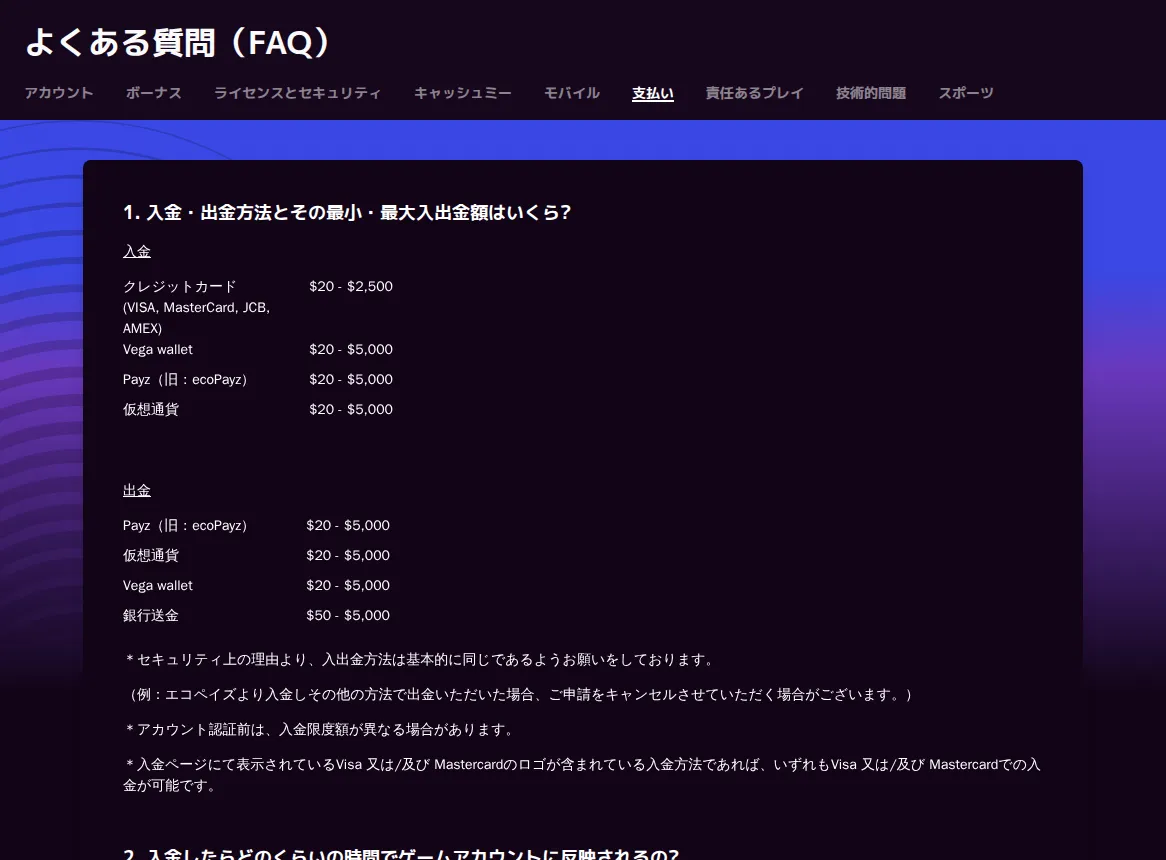Image resolution: width=1166 pixels, height=860 pixels.
Task: Click the $20 - $2,500 credit card limit
Action: pos(351,286)
